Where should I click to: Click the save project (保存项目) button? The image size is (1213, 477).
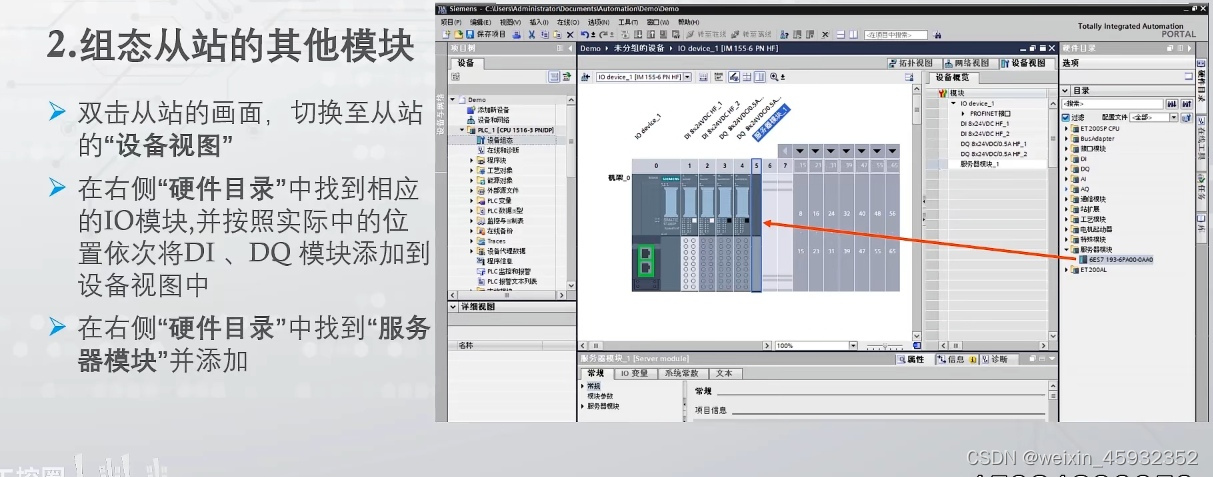click(485, 34)
